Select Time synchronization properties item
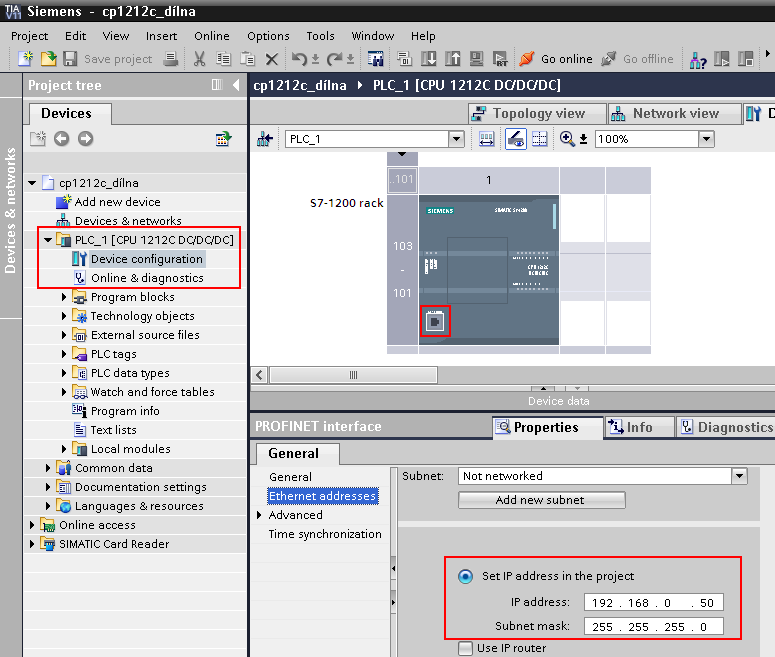 tap(325, 534)
